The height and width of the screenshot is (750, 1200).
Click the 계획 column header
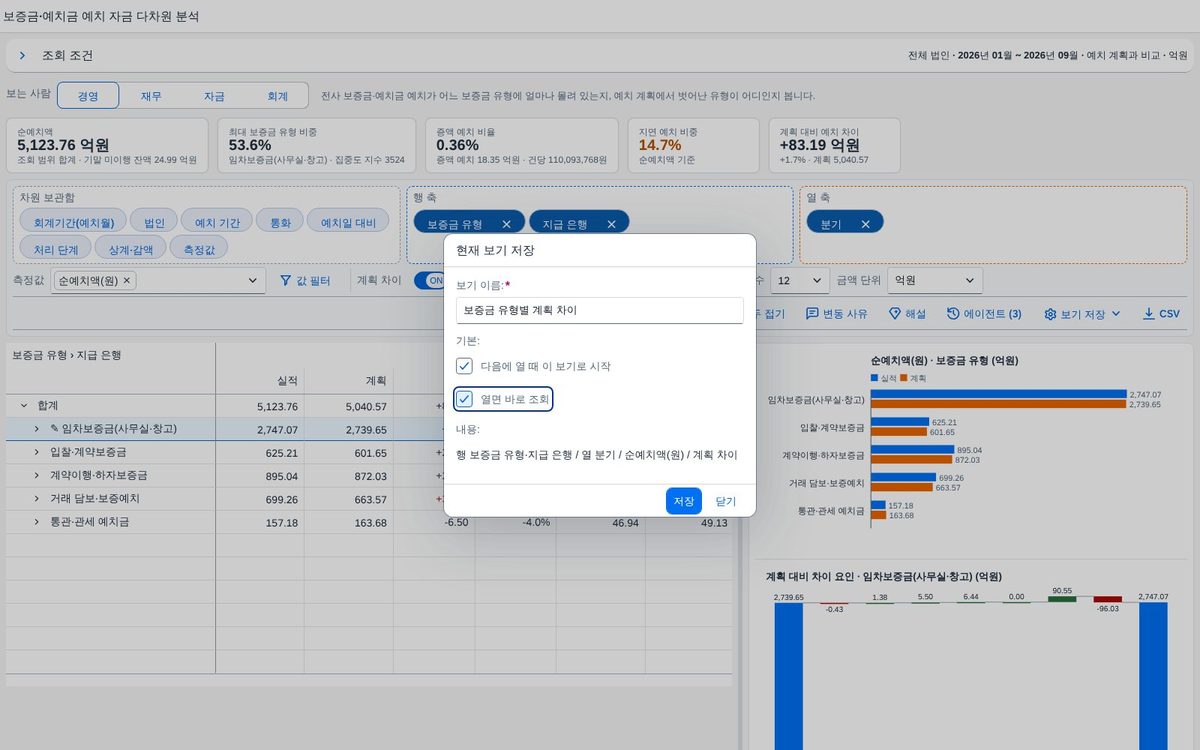coord(349,381)
